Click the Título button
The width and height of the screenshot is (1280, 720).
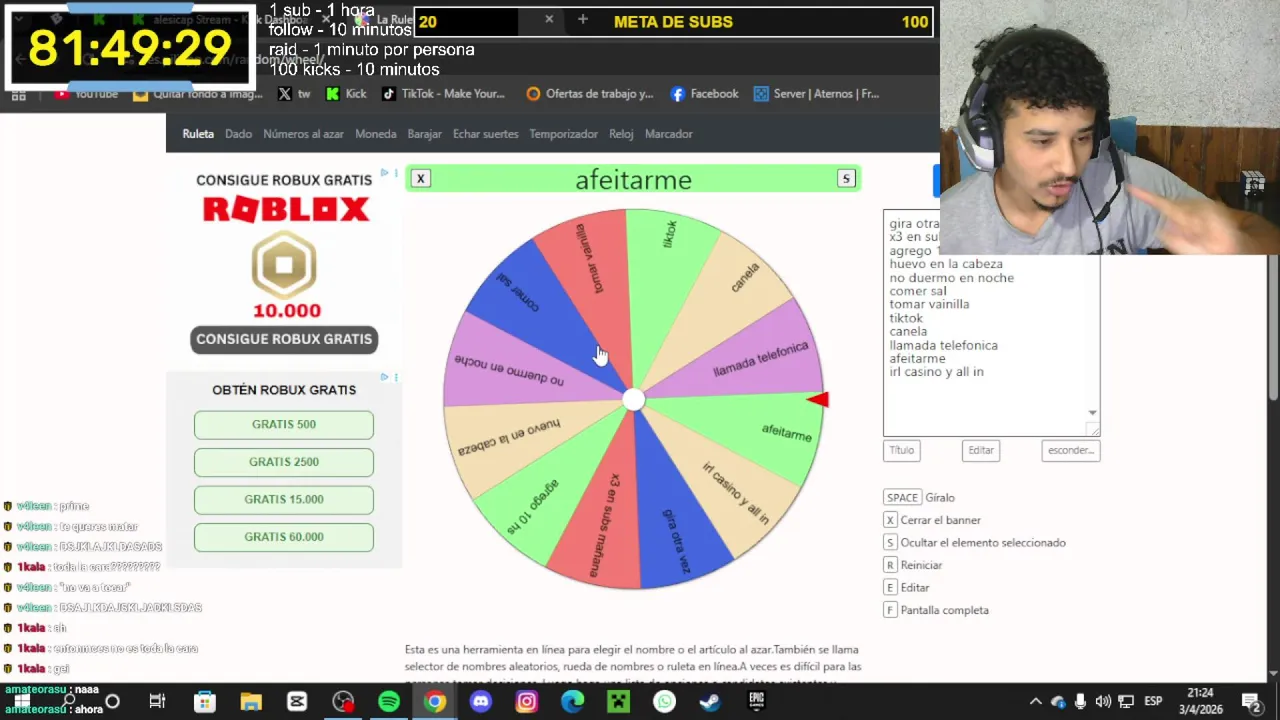901,450
